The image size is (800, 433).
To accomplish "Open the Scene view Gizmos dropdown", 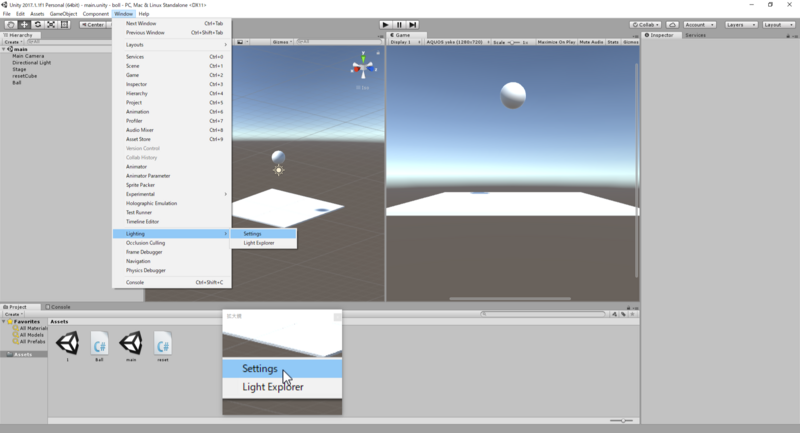I will click(x=282, y=42).
